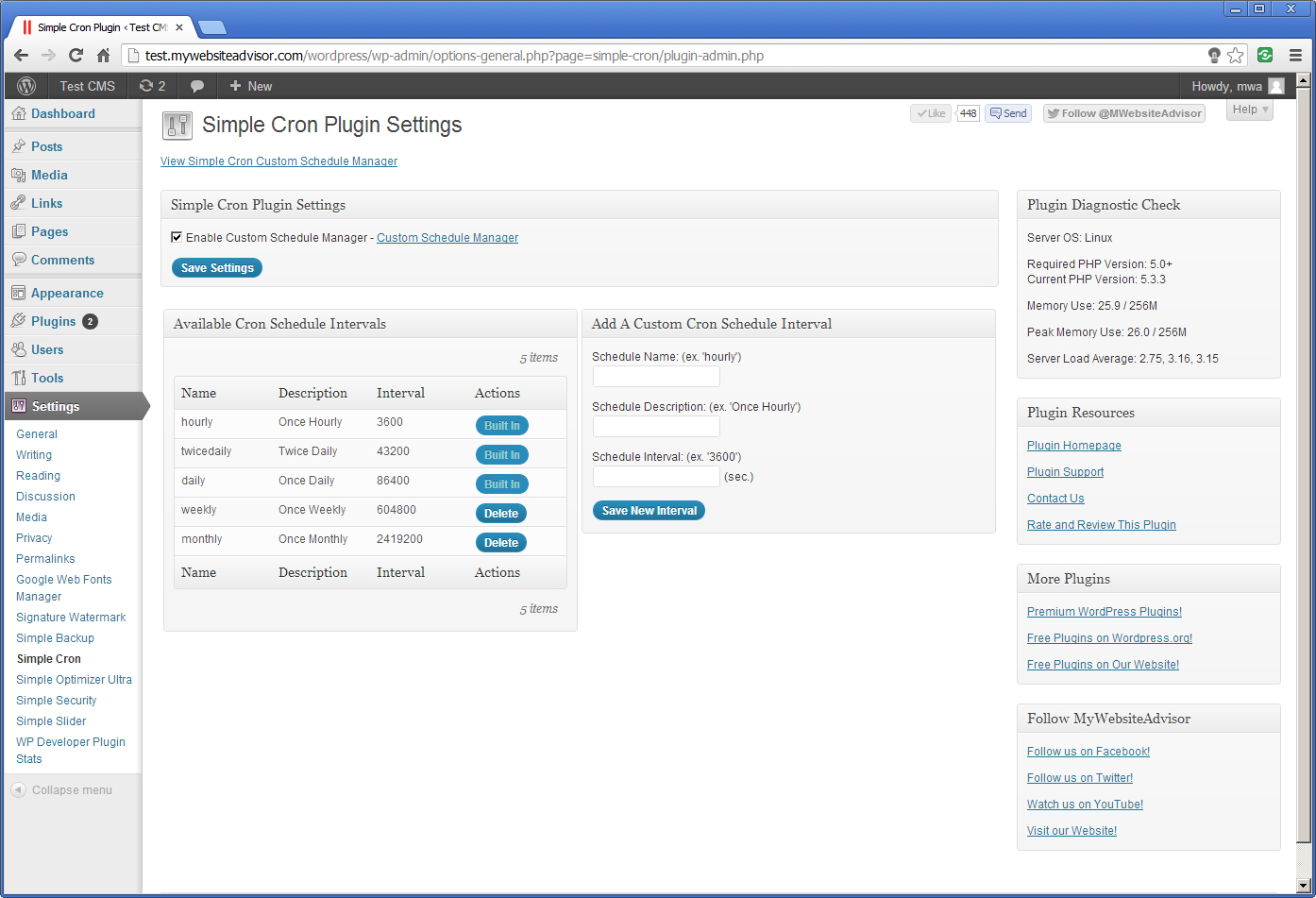Screen dimensions: 1316x898
Task: Open the Plugin Support link
Action: [x=1065, y=472]
